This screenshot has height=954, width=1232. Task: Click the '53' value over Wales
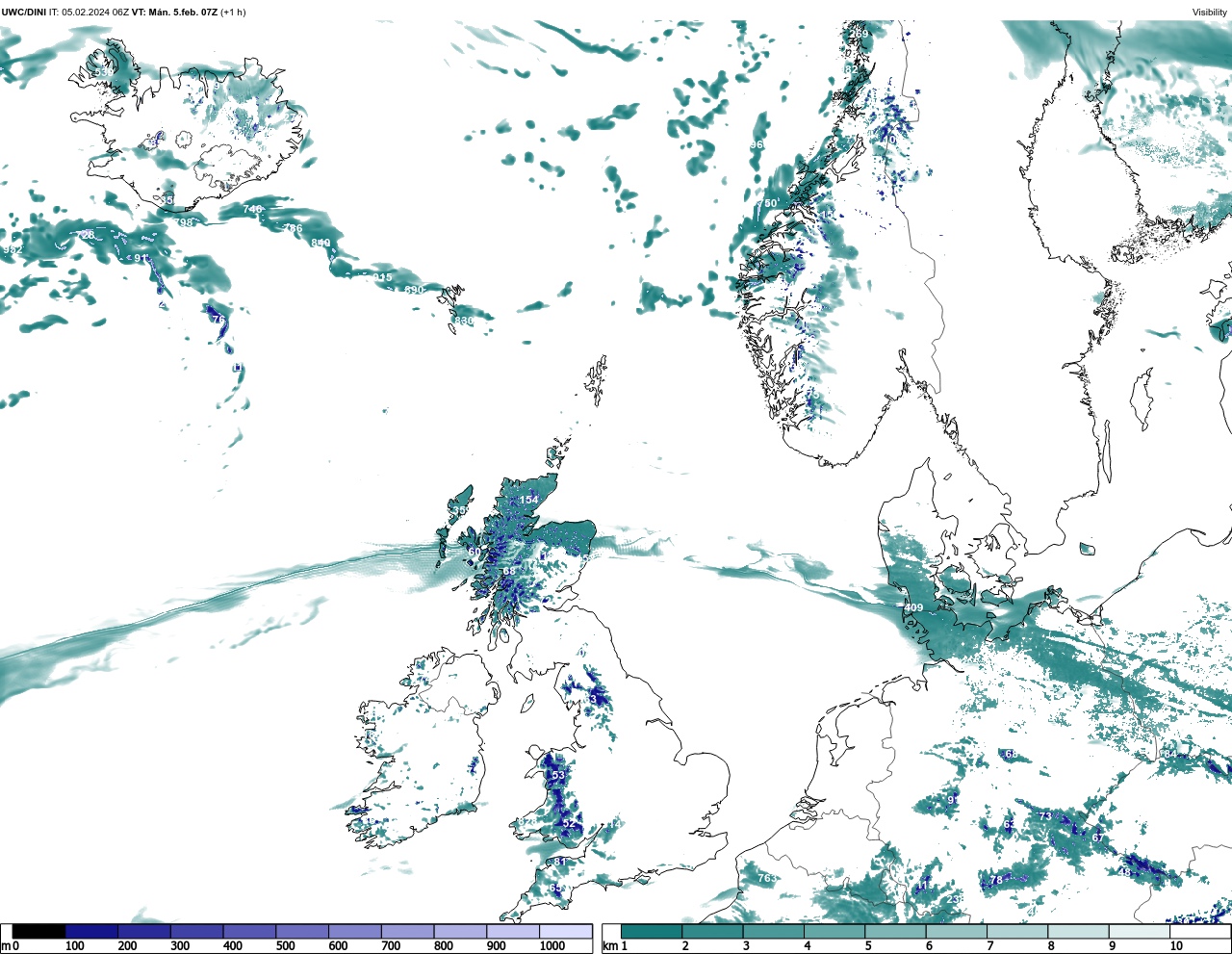click(558, 775)
